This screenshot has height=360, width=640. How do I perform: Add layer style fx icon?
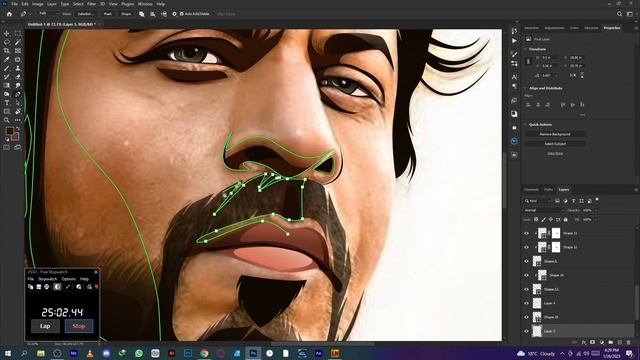pyautogui.click(x=584, y=342)
